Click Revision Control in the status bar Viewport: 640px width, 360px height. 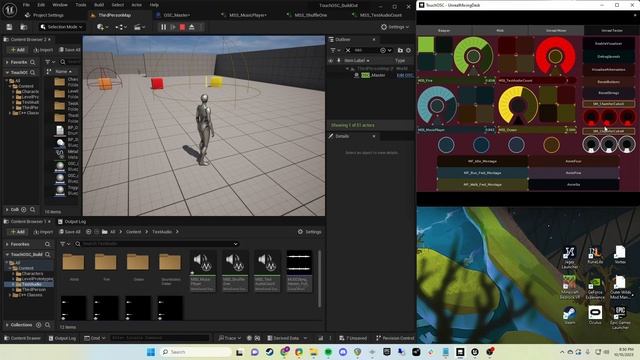pos(395,338)
